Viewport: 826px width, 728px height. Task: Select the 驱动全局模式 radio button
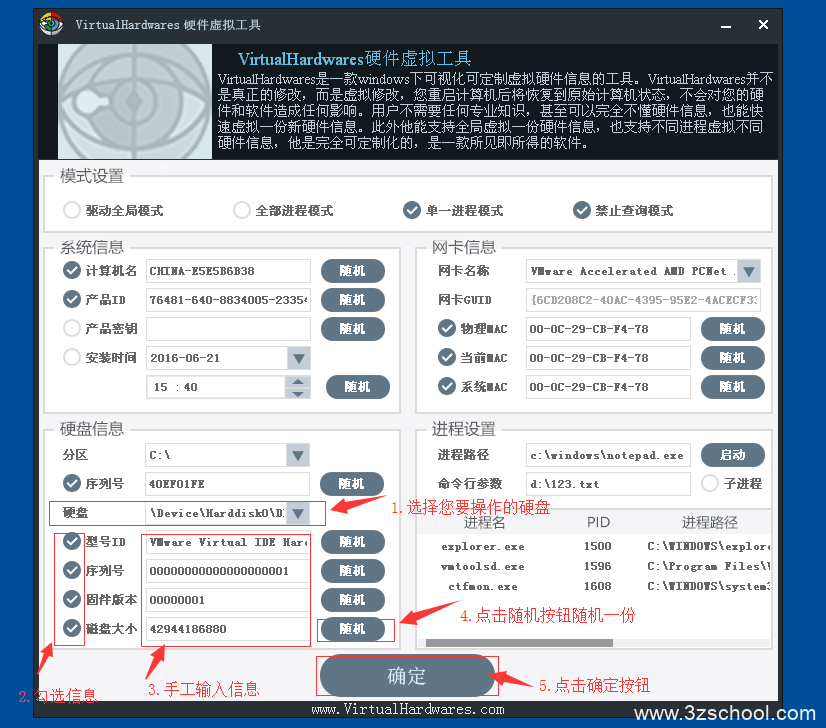coord(71,210)
